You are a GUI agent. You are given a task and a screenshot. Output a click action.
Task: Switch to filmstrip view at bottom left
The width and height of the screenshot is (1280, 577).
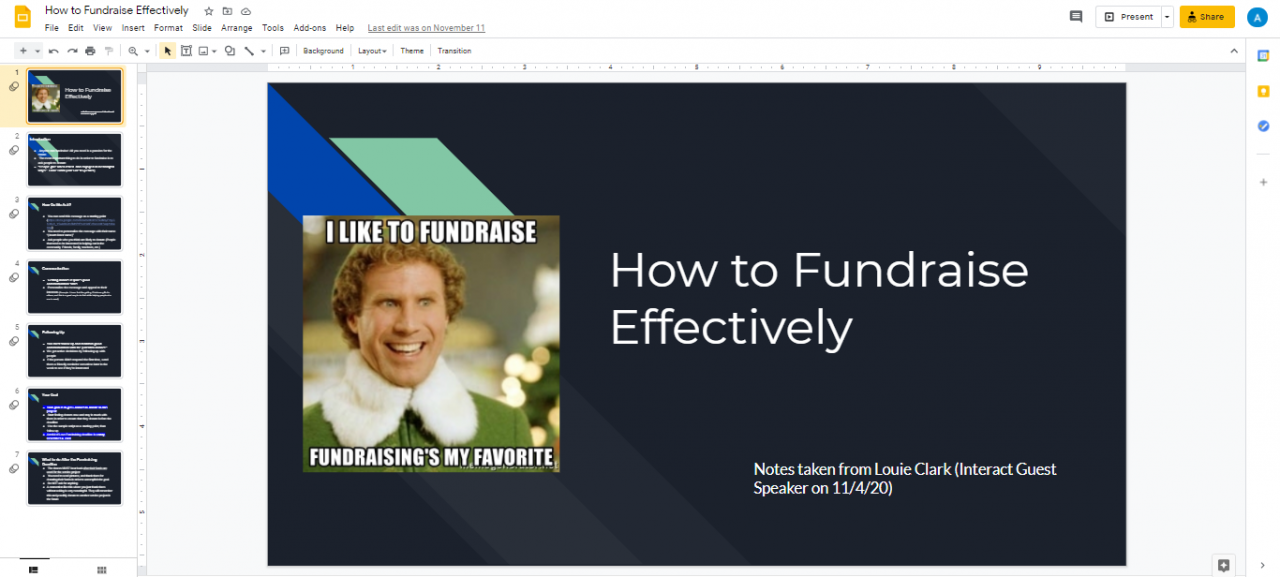coord(33,569)
